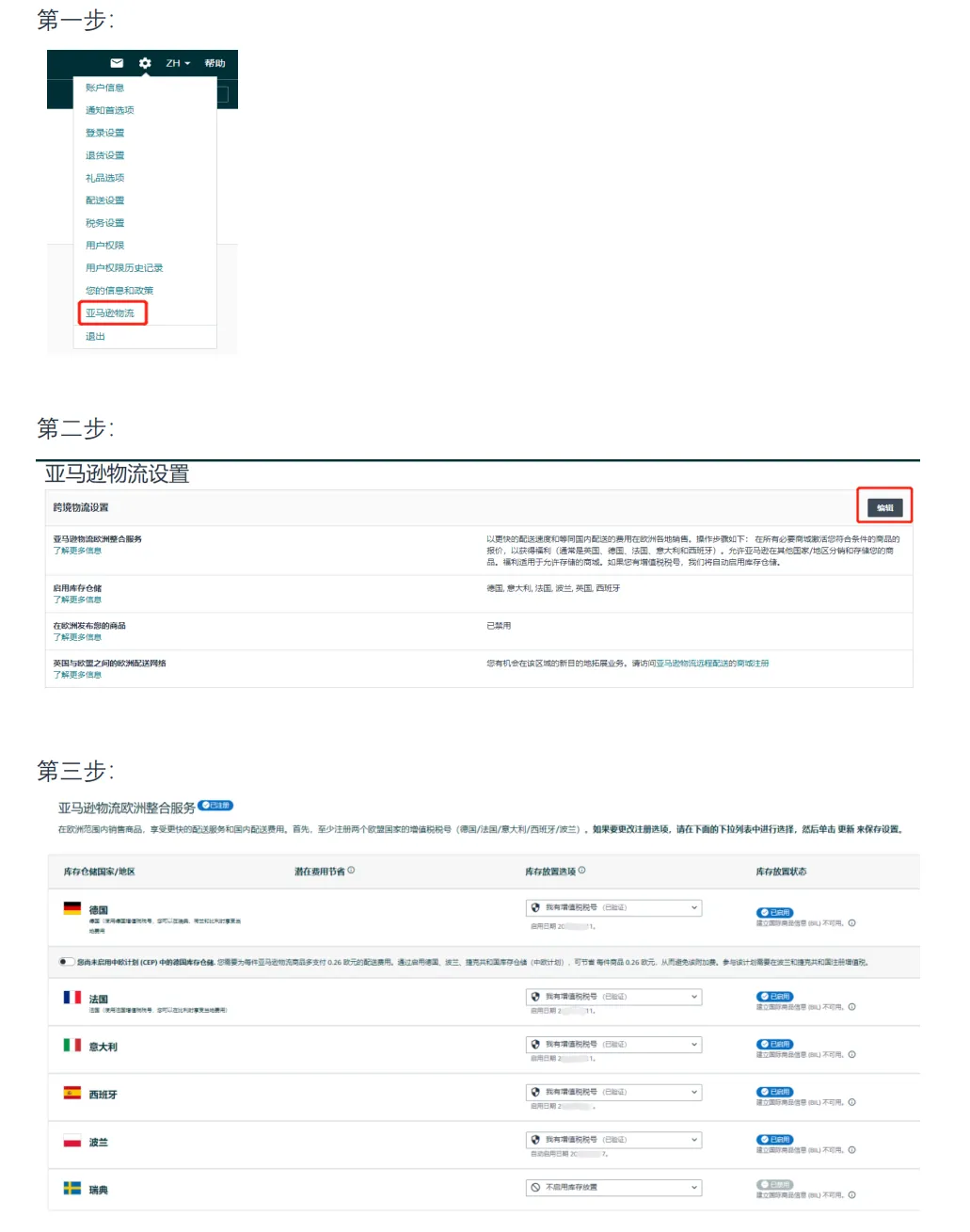Image resolution: width=970 pixels, height=1232 pixels.
Task: Open France's inventory placement dropdown
Action: [613, 997]
